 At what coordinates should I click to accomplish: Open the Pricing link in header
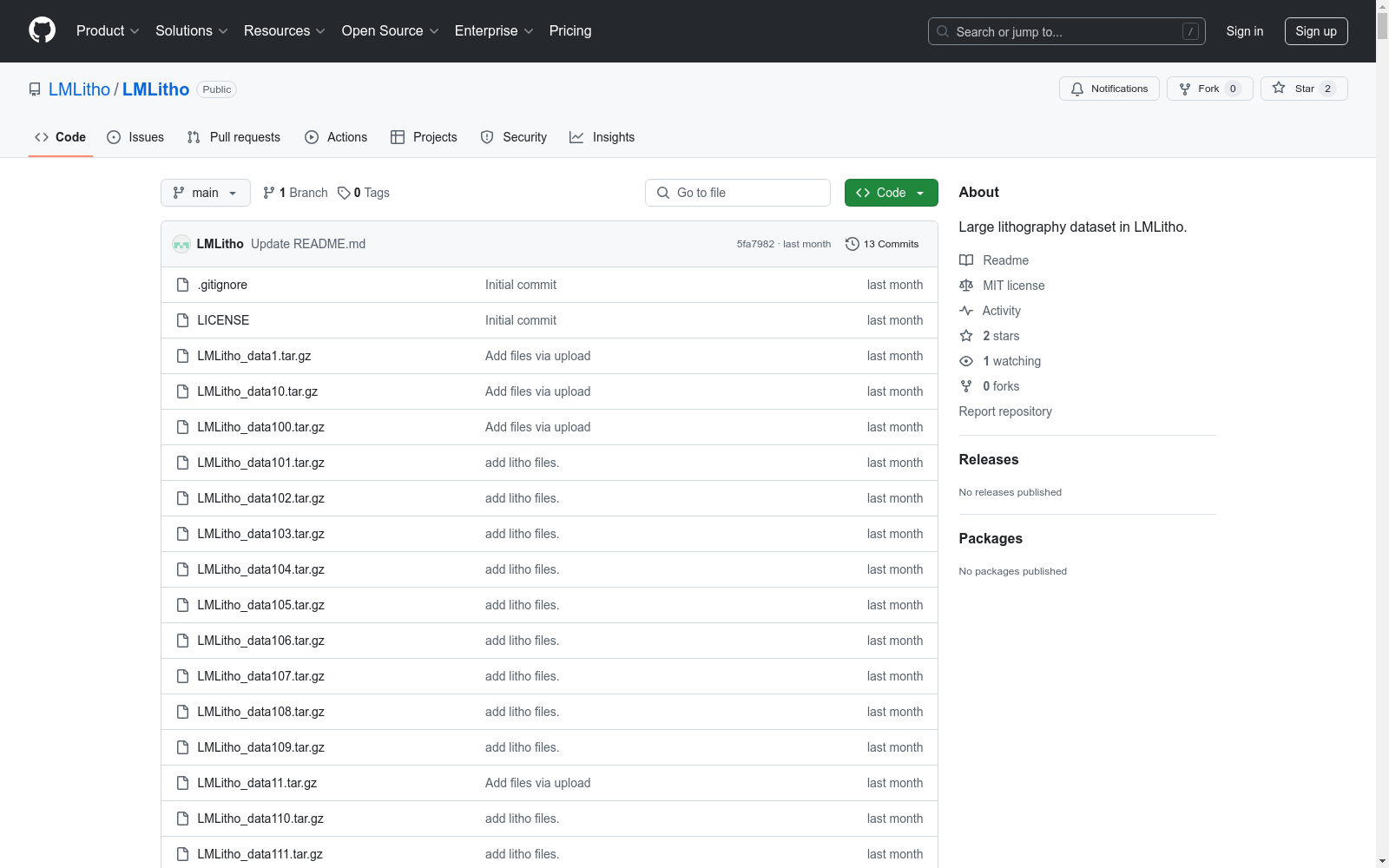tap(570, 31)
